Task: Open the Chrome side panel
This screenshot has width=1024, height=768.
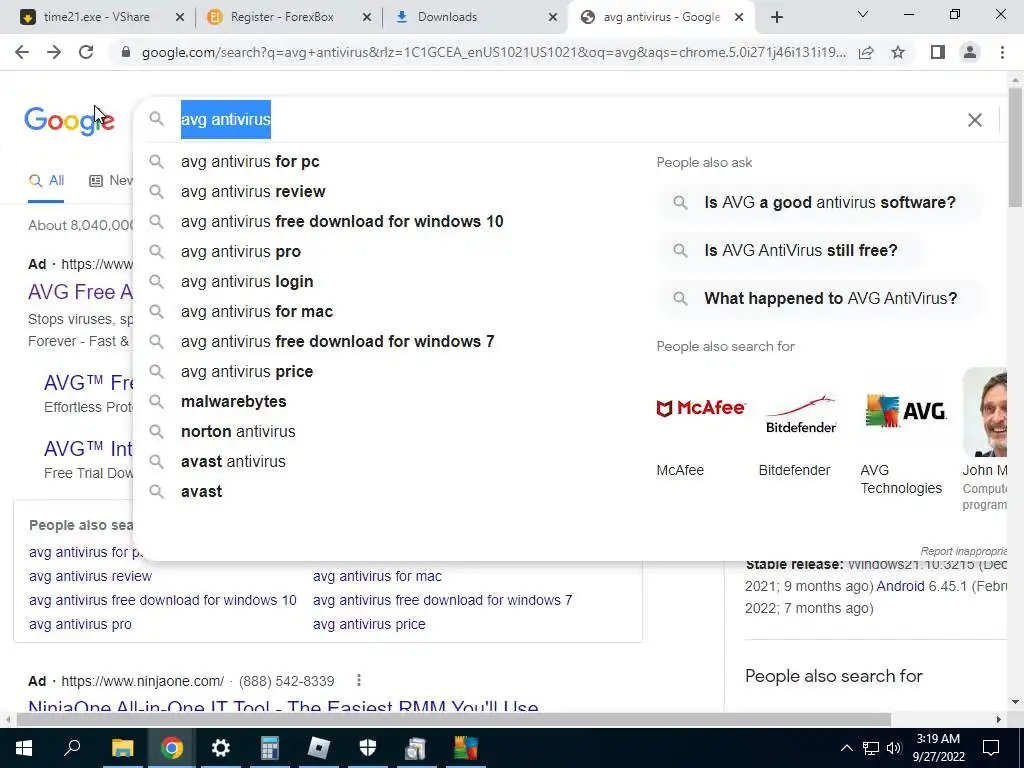Action: click(938, 52)
